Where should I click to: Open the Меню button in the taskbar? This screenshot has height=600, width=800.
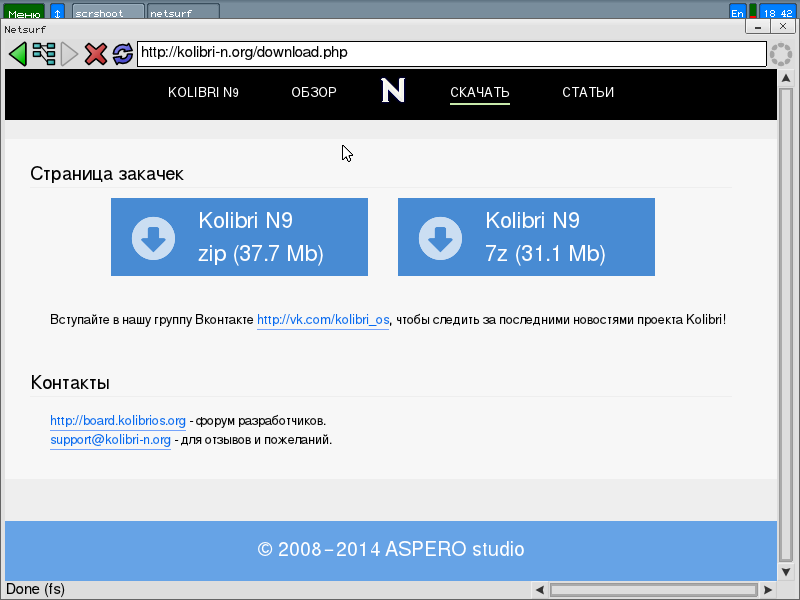tap(22, 12)
